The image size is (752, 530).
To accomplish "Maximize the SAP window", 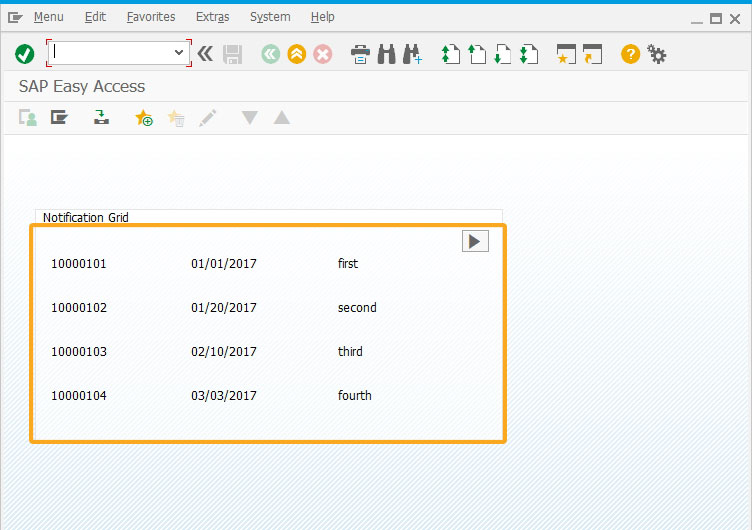I will coord(716,19).
